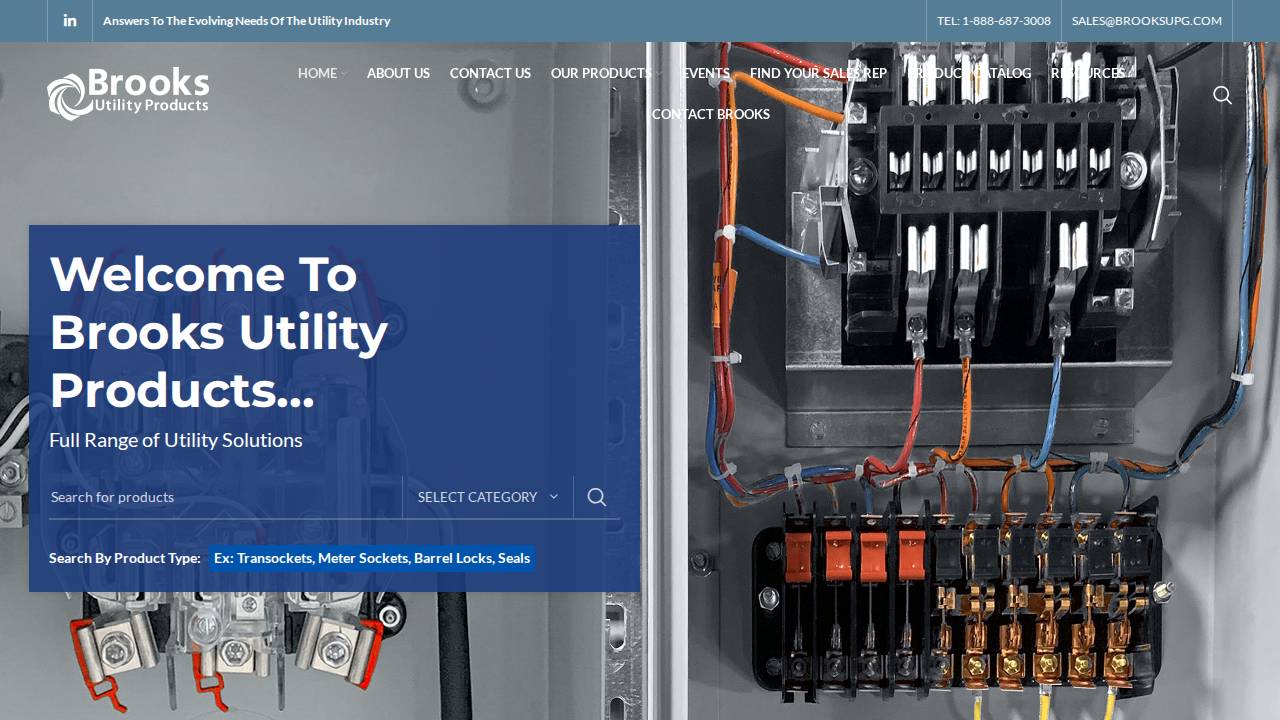Open the PRODUCT CATALOG

click(969, 73)
